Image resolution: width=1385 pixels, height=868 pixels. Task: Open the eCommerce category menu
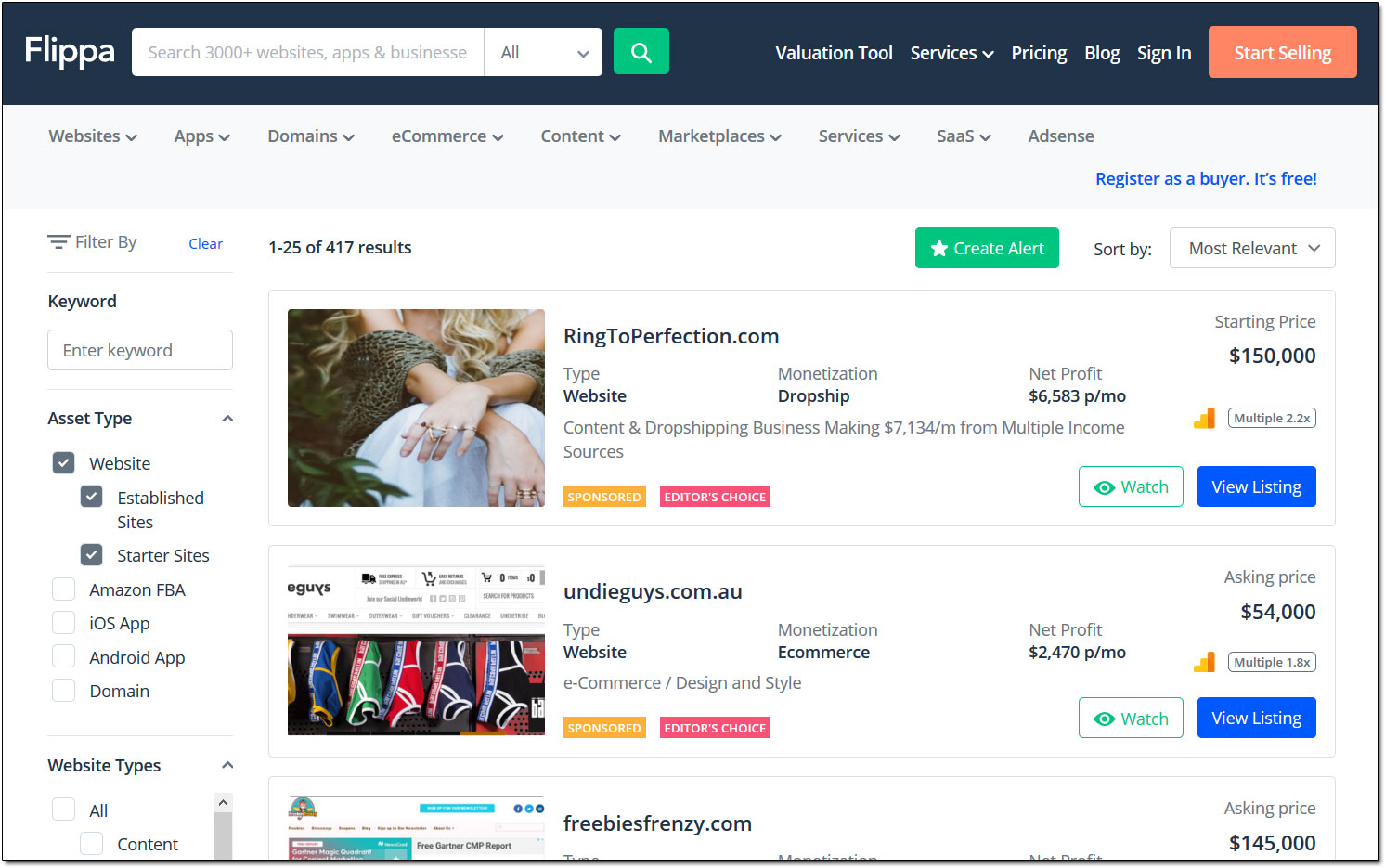click(447, 136)
